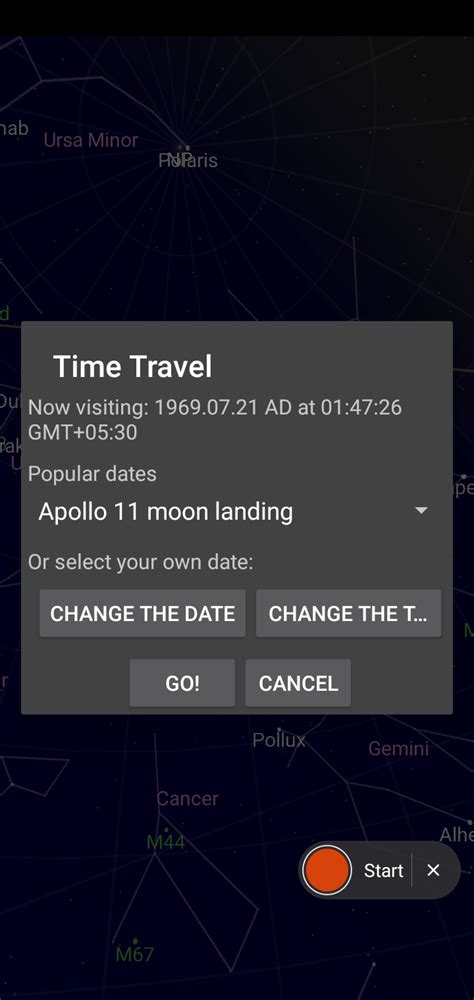
Task: Dismiss the recorder with X icon
Action: [433, 870]
